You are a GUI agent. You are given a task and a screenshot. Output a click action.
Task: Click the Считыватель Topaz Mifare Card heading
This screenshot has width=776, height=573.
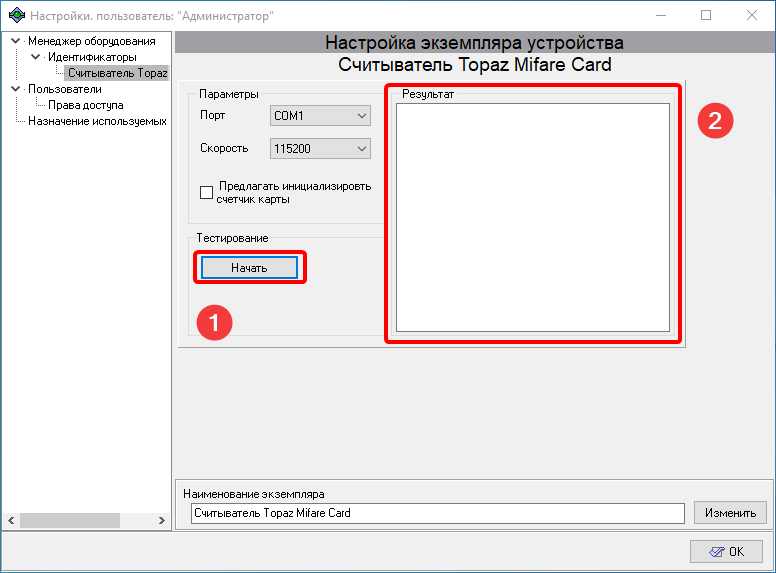pos(475,65)
